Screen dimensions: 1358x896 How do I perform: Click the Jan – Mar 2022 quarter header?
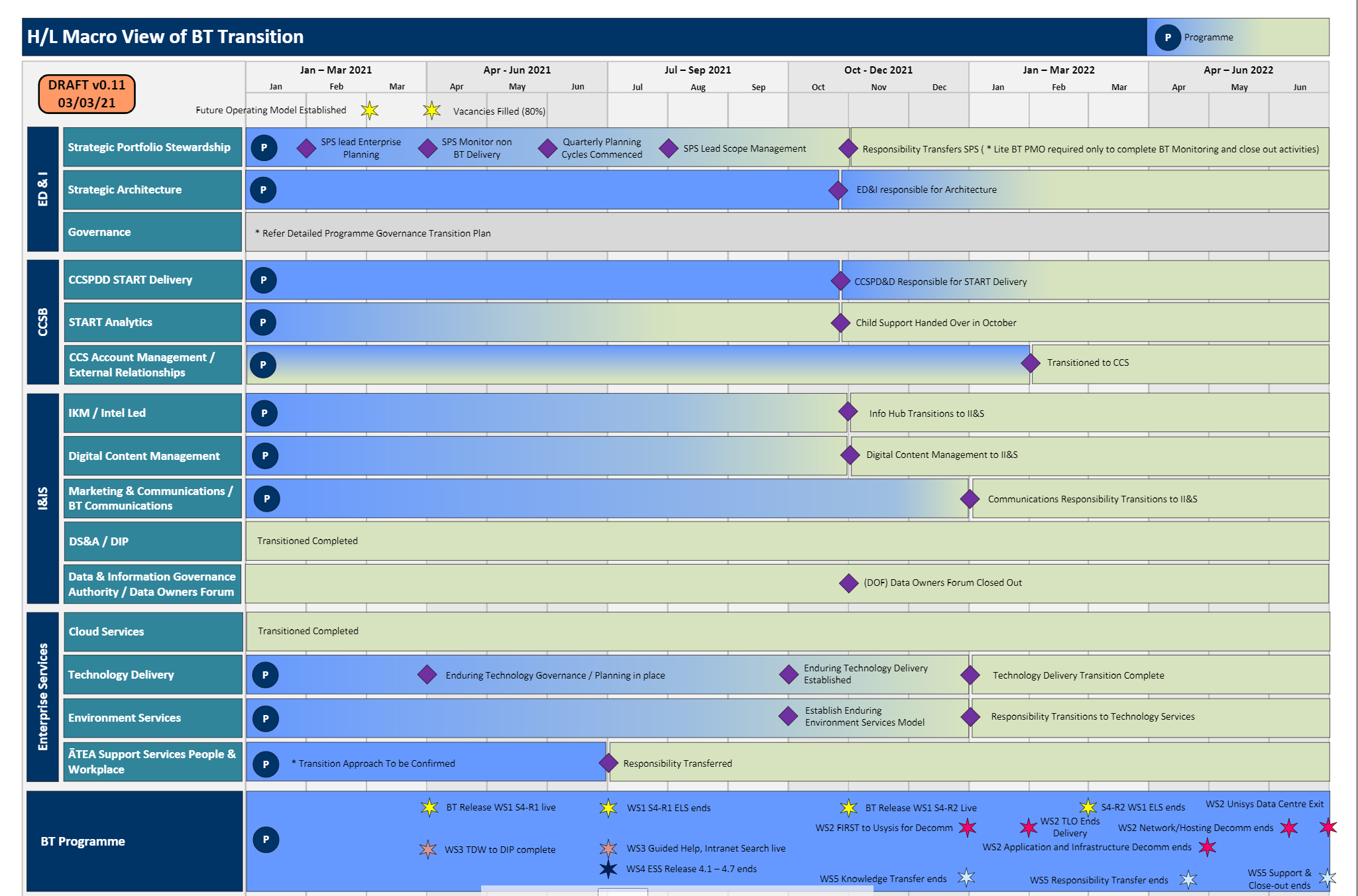point(1058,70)
